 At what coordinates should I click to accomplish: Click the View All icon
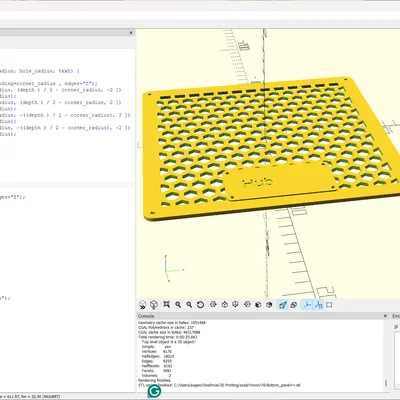pyautogui.click(x=166, y=304)
